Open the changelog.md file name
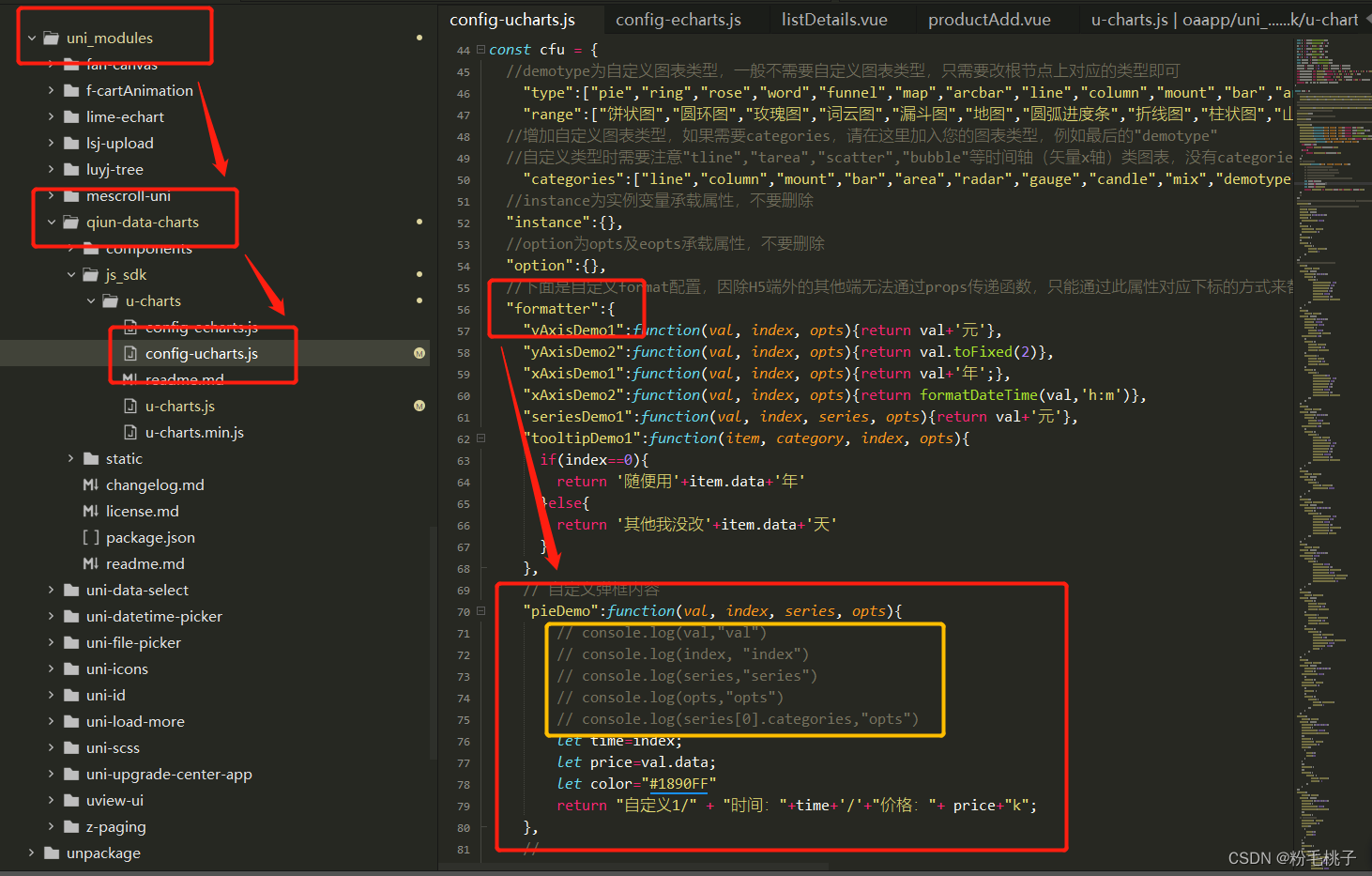Image resolution: width=1372 pixels, height=876 pixels. (155, 485)
